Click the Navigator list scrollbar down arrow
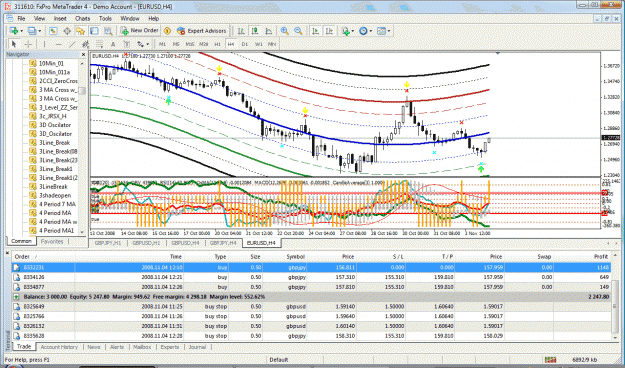 point(83,231)
